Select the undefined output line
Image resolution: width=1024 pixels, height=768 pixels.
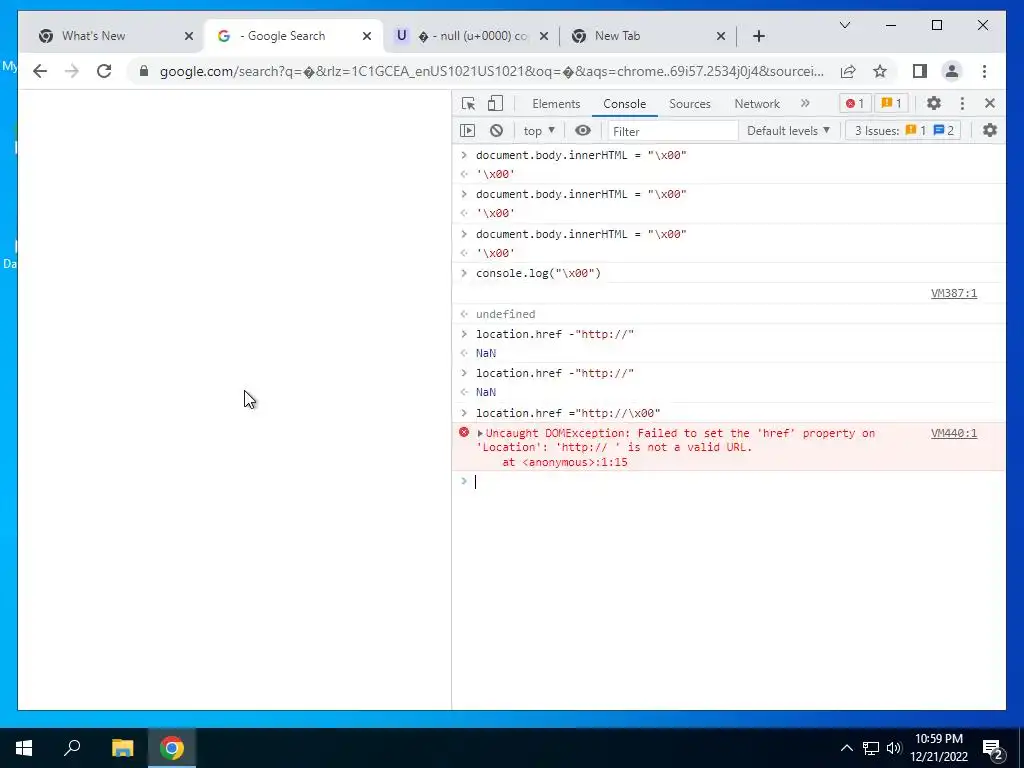pos(505,314)
